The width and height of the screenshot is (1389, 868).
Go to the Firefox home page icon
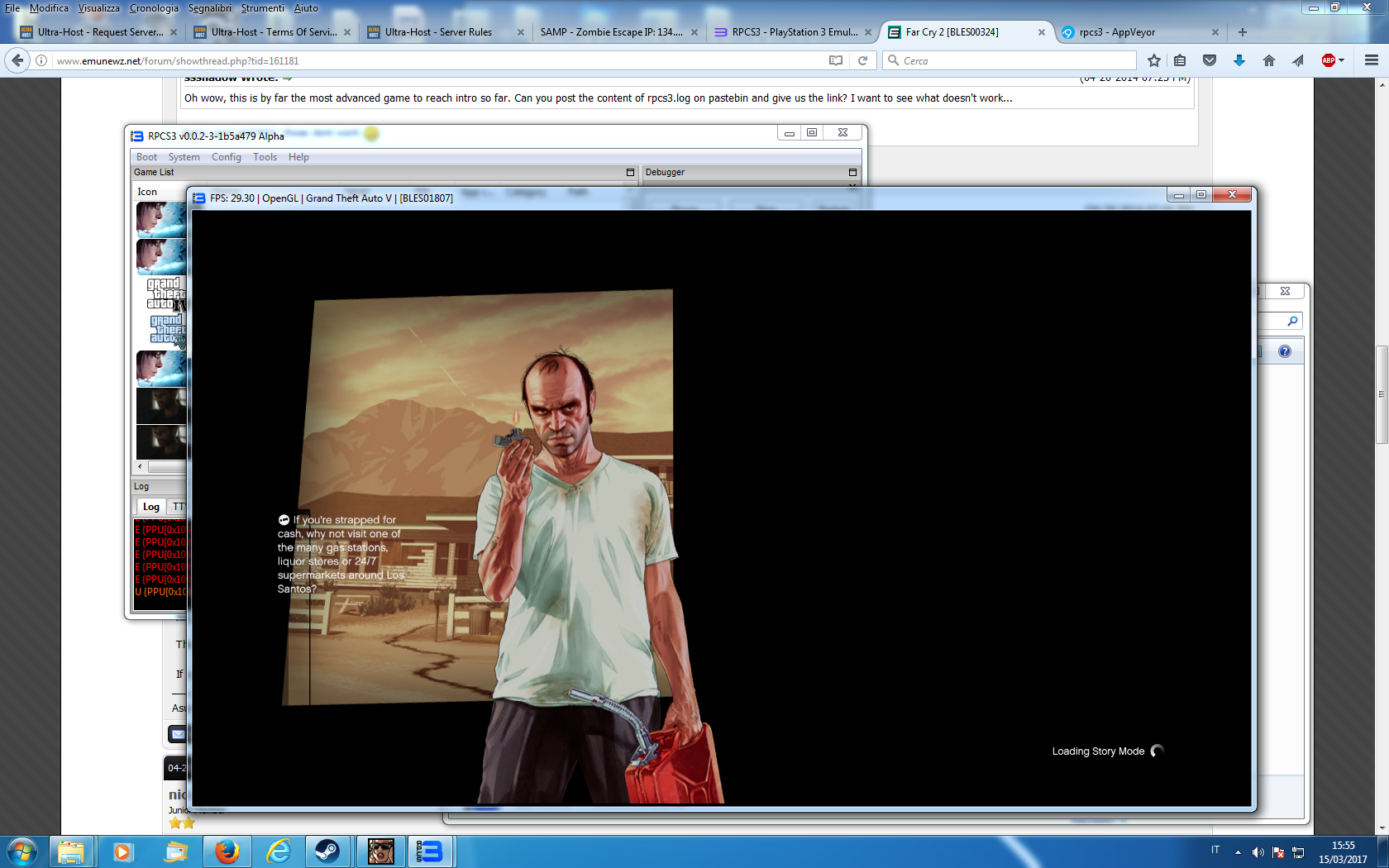pyautogui.click(x=1268, y=60)
